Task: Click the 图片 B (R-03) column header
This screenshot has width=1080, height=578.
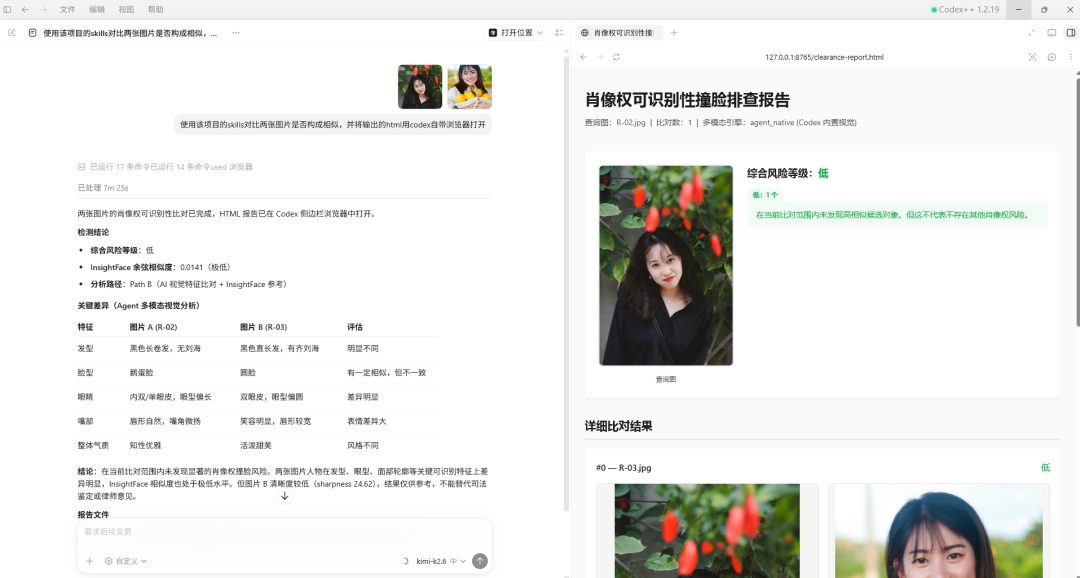Action: (x=263, y=327)
